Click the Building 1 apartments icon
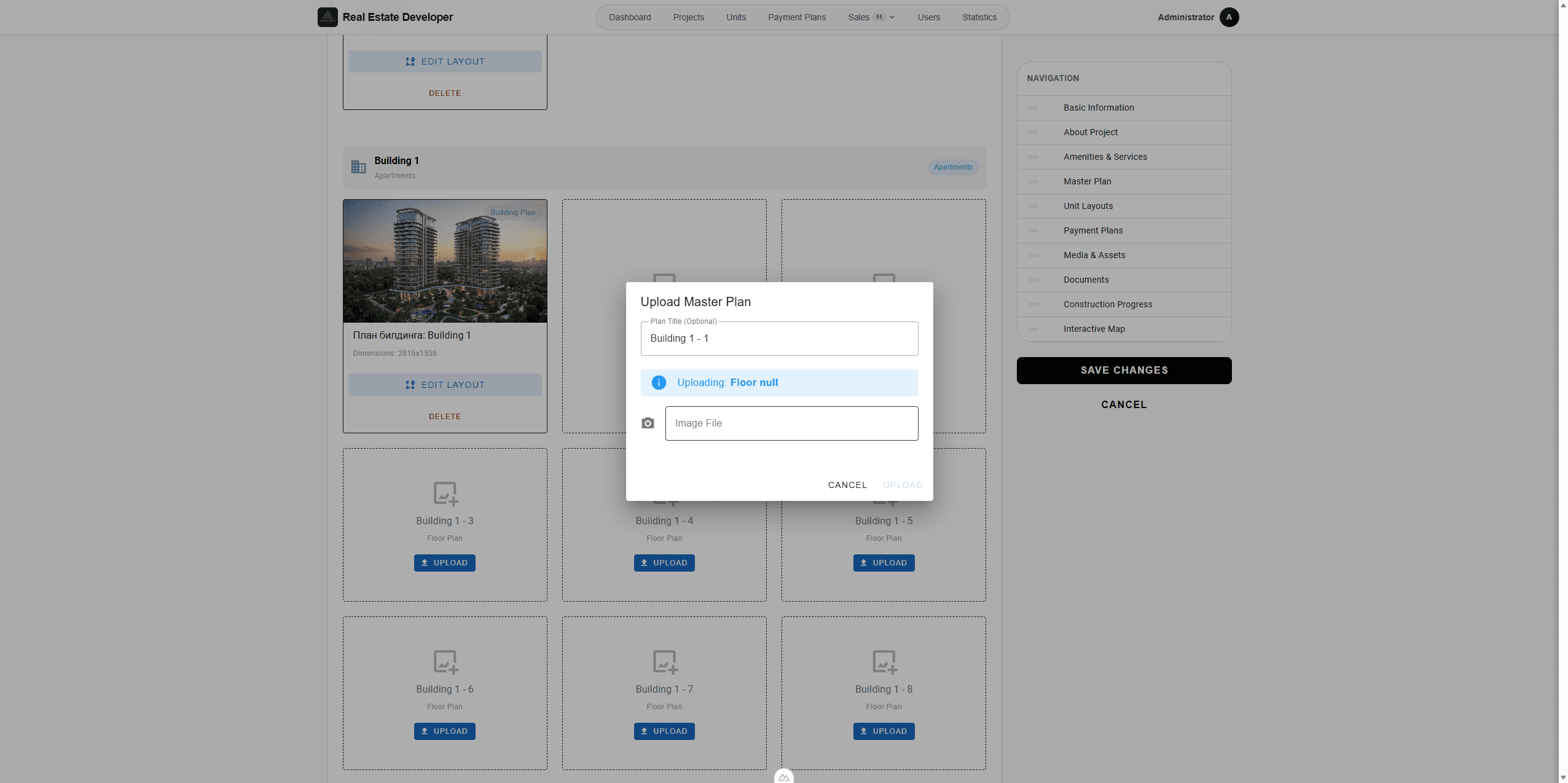Viewport: 1568px width, 783px height. (x=359, y=167)
